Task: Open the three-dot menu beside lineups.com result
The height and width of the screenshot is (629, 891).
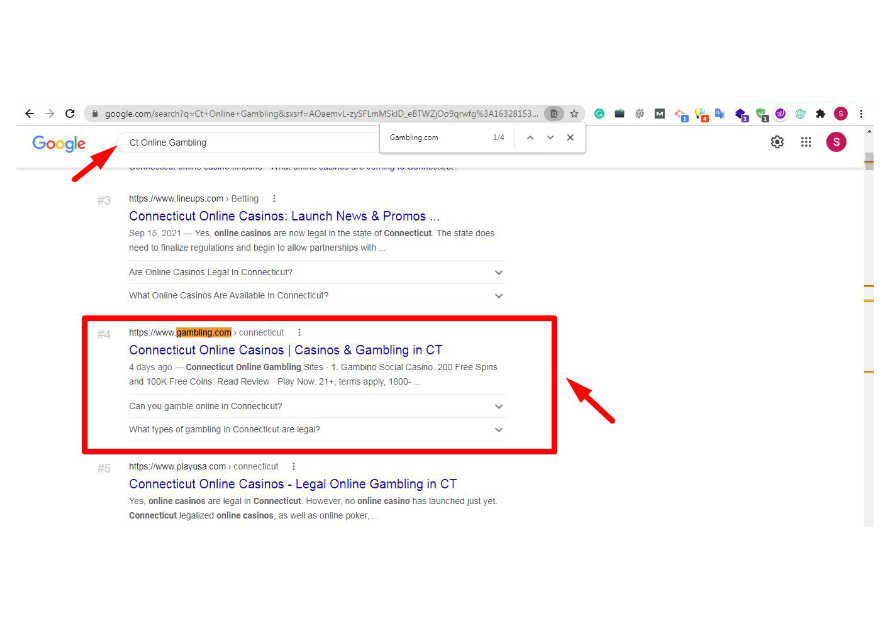Action: pos(274,198)
